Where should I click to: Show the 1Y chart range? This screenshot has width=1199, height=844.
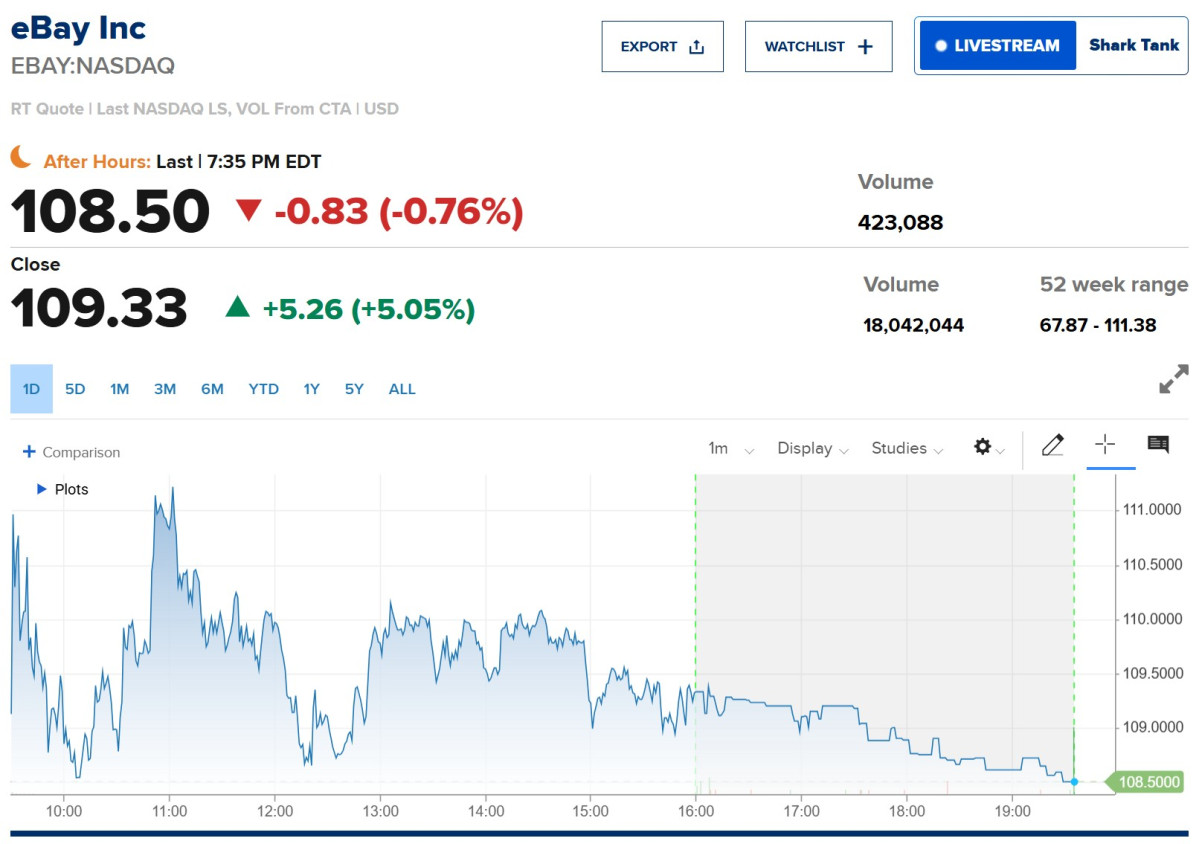[x=311, y=389]
